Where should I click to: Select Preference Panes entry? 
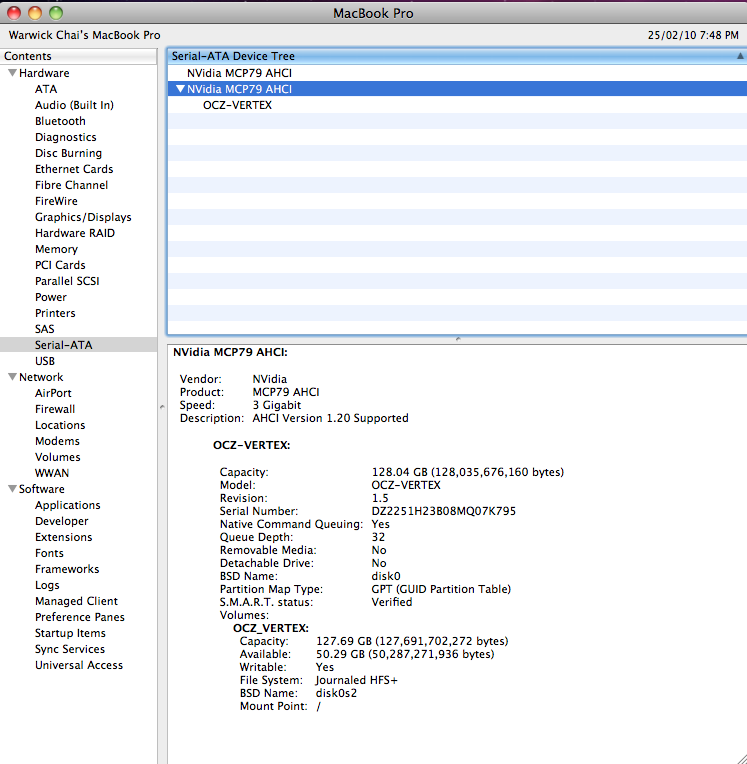79,617
